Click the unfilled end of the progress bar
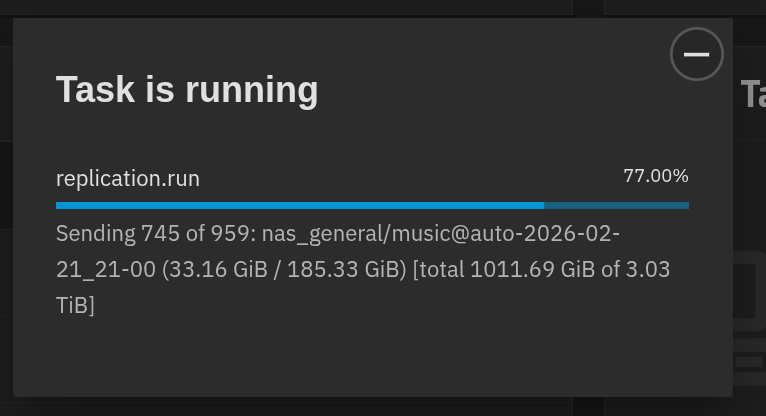Image resolution: width=766 pixels, height=416 pixels. click(616, 205)
